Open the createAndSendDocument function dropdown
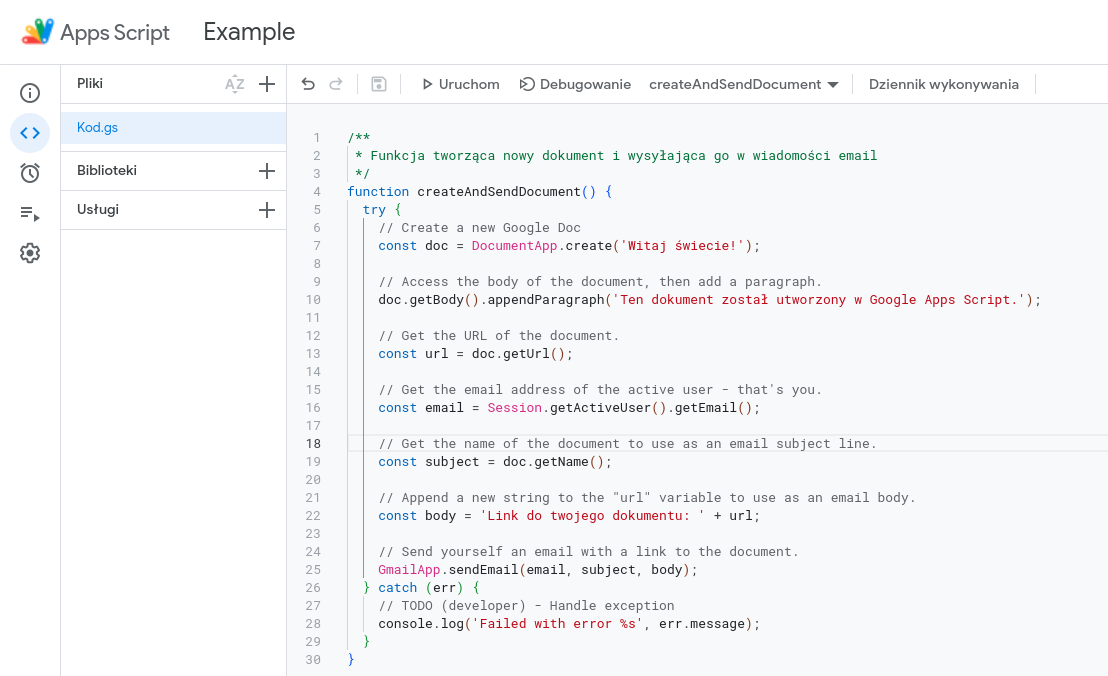This screenshot has height=676, width=1108. click(743, 84)
